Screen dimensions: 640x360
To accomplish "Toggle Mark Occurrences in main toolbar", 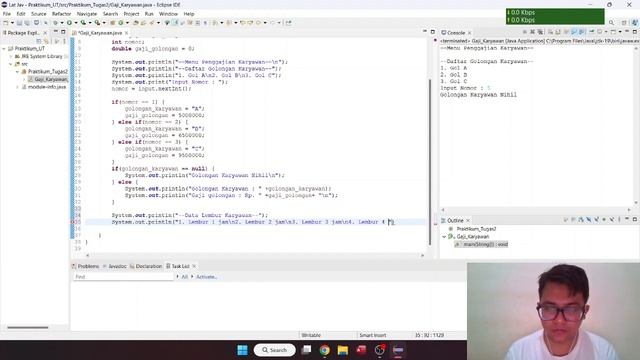I will [x=175, y=23].
